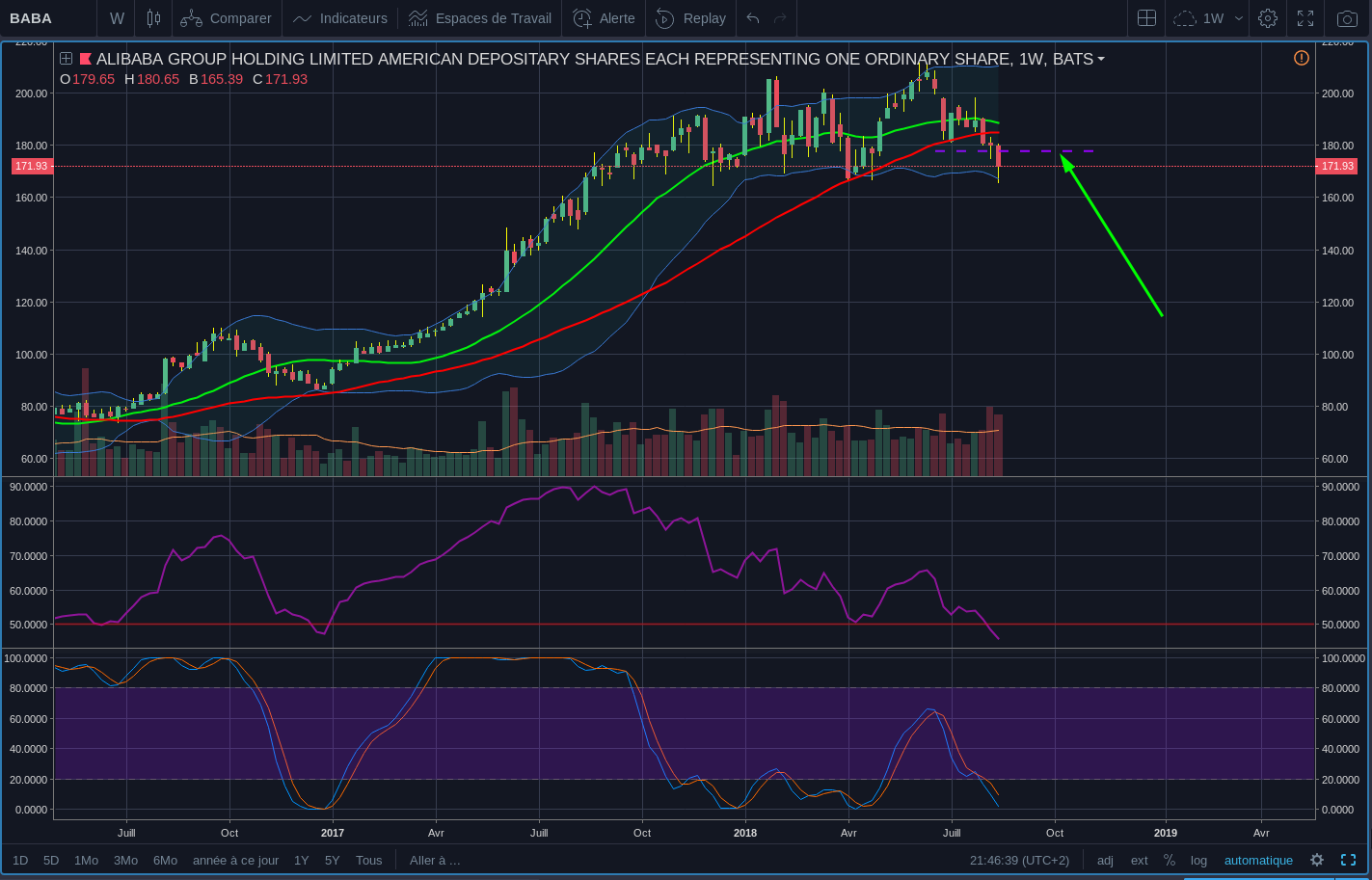Viewport: 1372px width, 880px height.
Task: Click the open value O 179.65
Action: [87, 79]
